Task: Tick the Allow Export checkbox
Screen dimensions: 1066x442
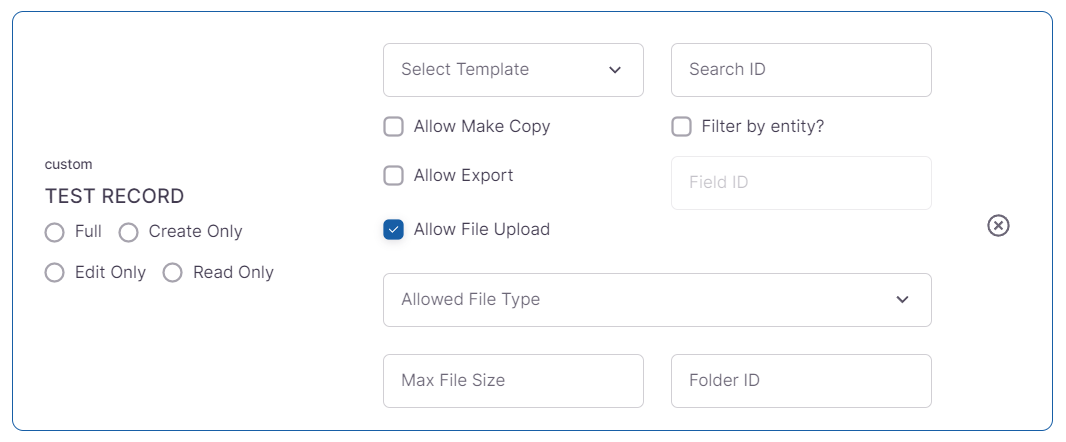Action: [x=394, y=176]
